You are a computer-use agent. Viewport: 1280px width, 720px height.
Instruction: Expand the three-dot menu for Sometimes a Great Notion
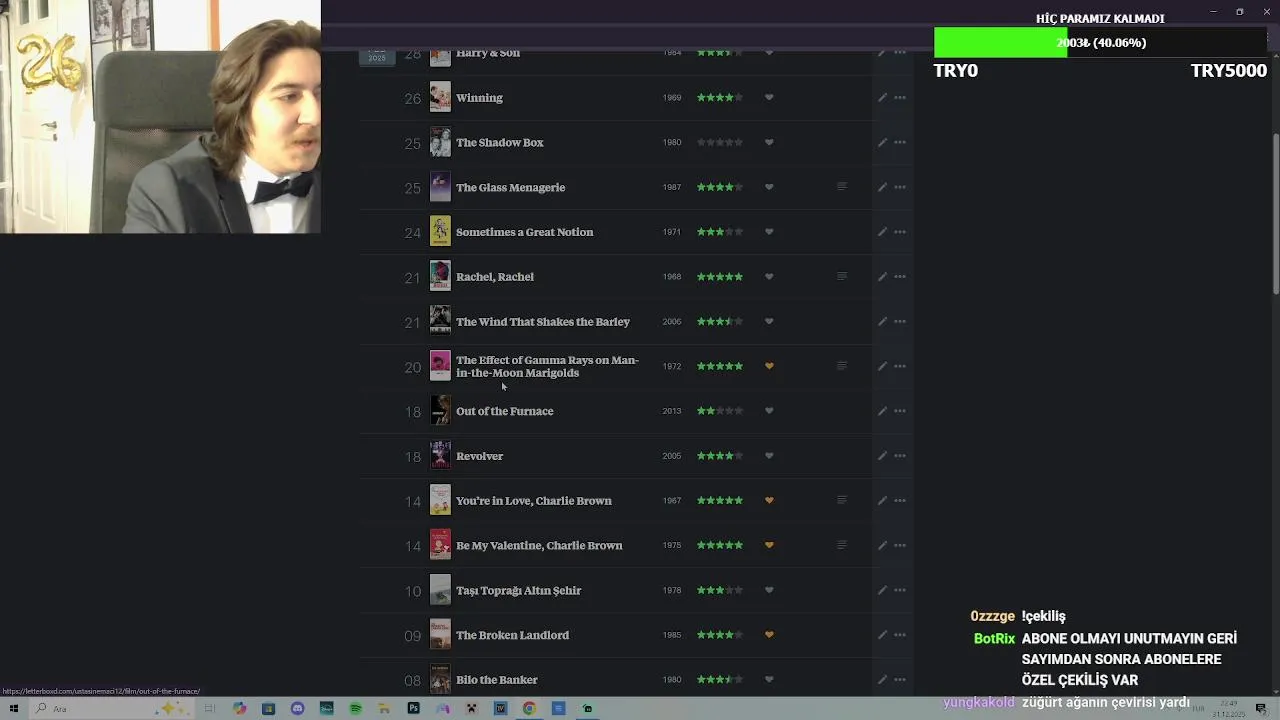[900, 232]
